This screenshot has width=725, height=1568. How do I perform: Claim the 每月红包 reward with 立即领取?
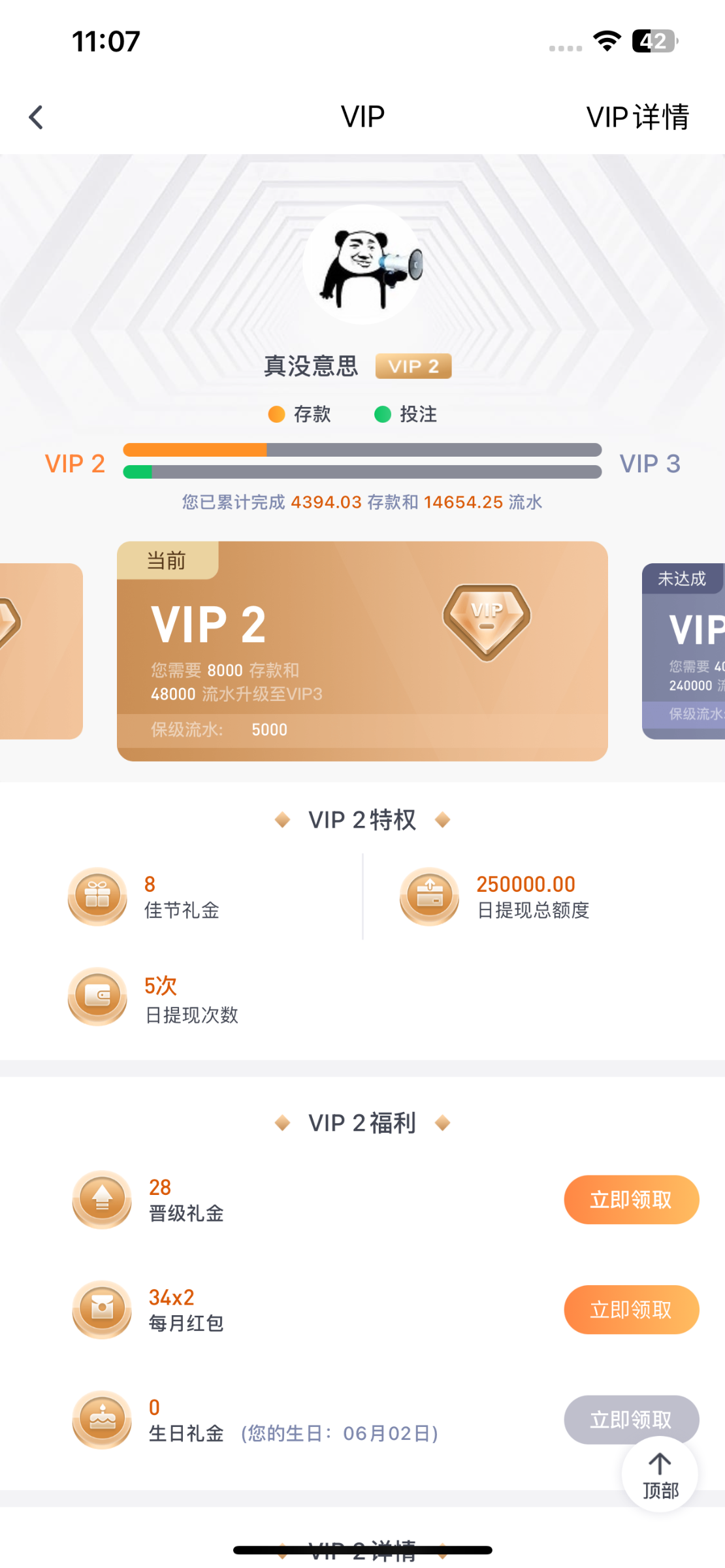(631, 1309)
